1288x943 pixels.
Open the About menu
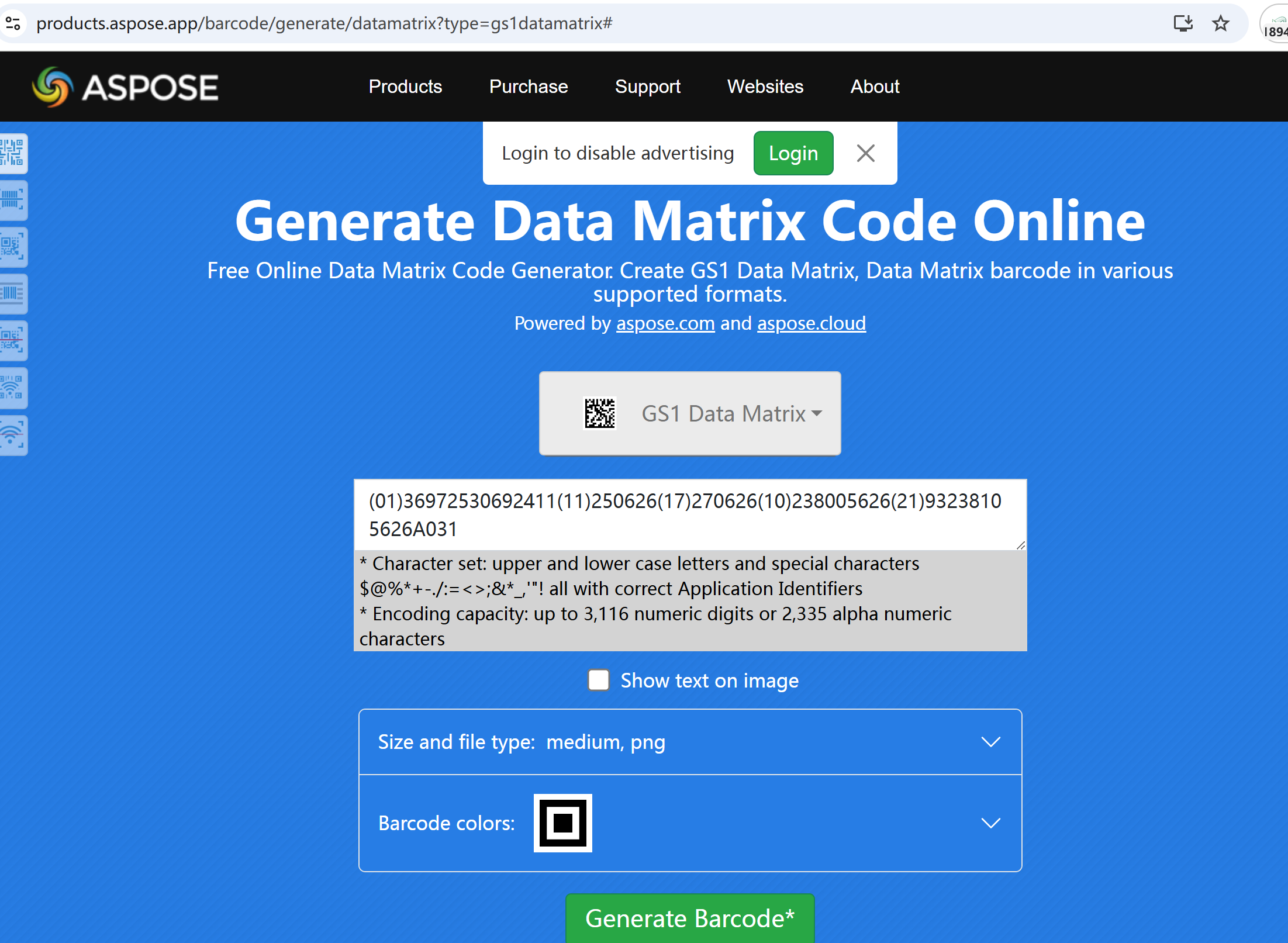coord(875,87)
